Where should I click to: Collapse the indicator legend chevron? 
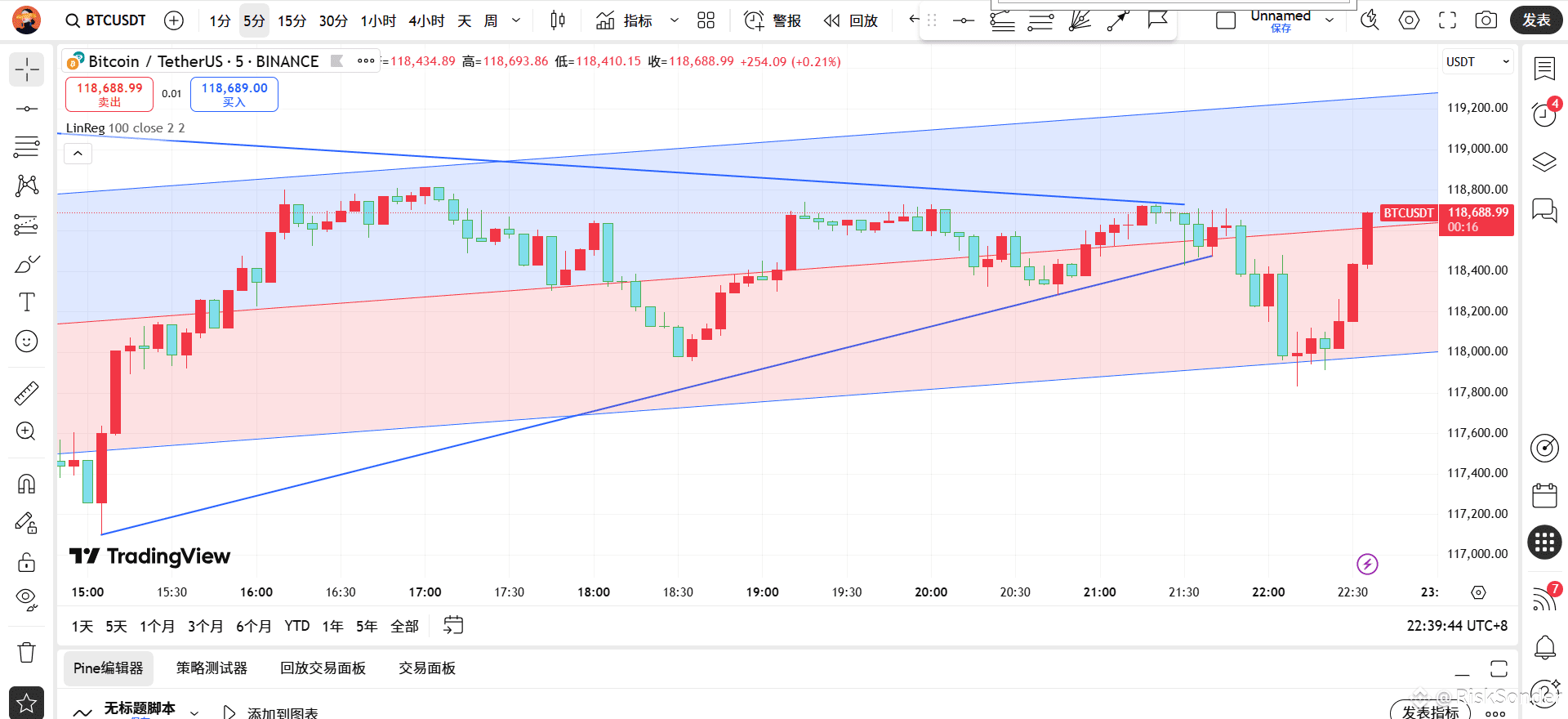(78, 154)
